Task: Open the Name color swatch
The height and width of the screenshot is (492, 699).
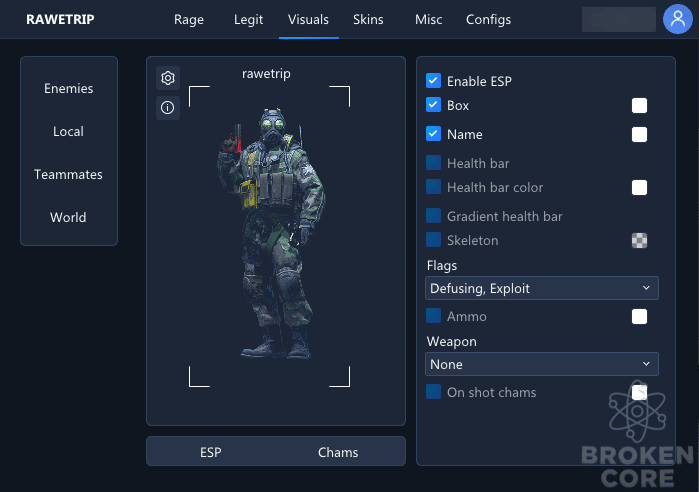Action: coord(639,135)
